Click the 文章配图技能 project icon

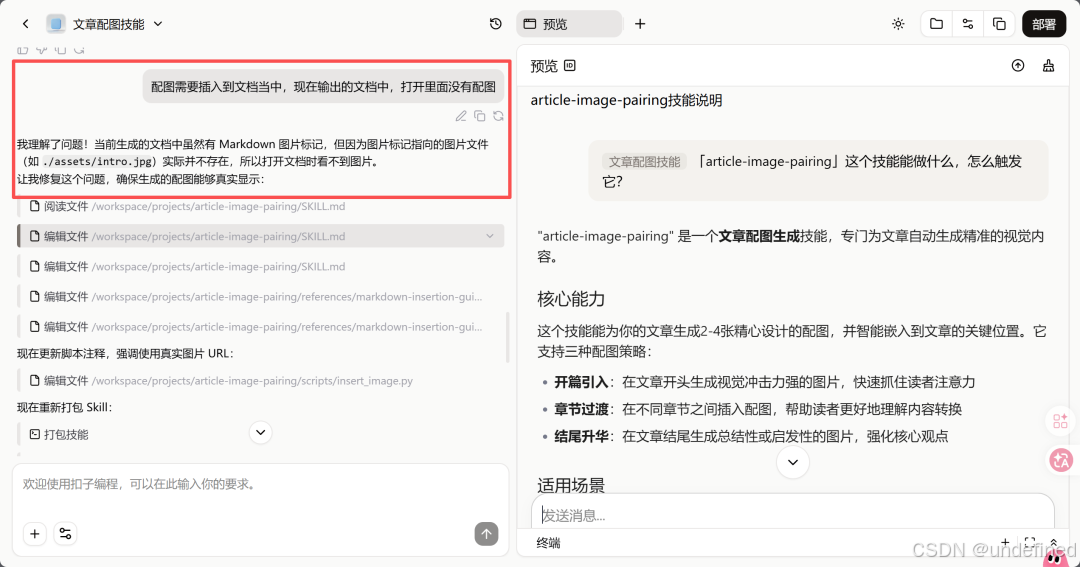point(56,24)
